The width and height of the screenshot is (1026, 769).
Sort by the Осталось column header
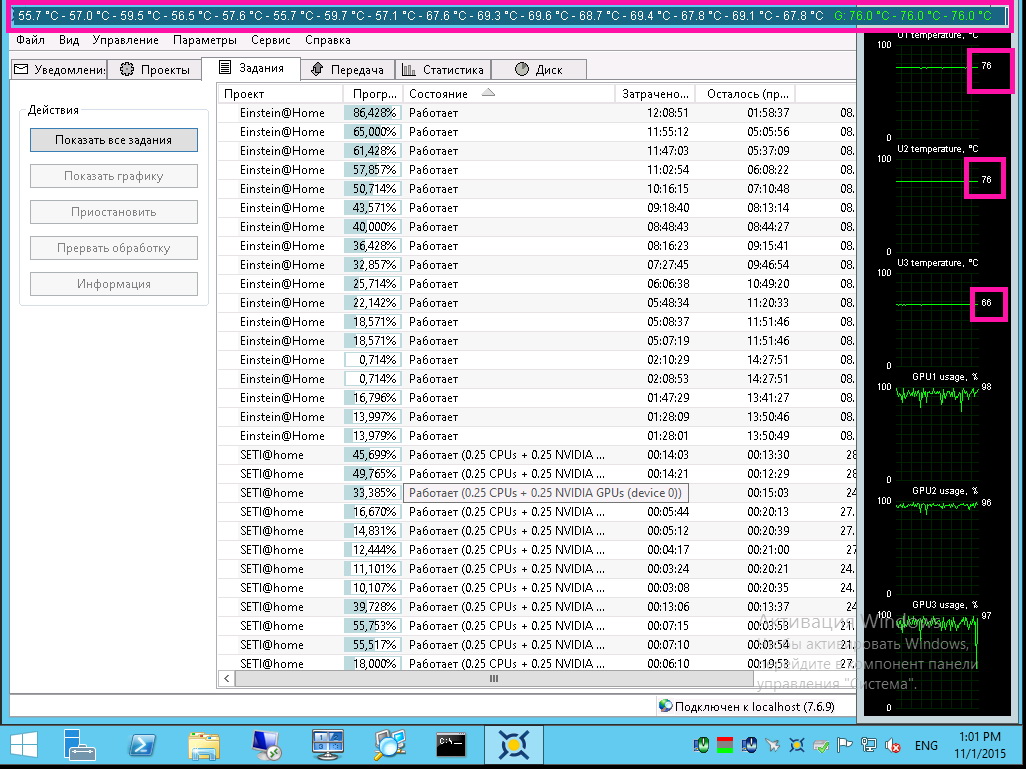click(x=745, y=94)
